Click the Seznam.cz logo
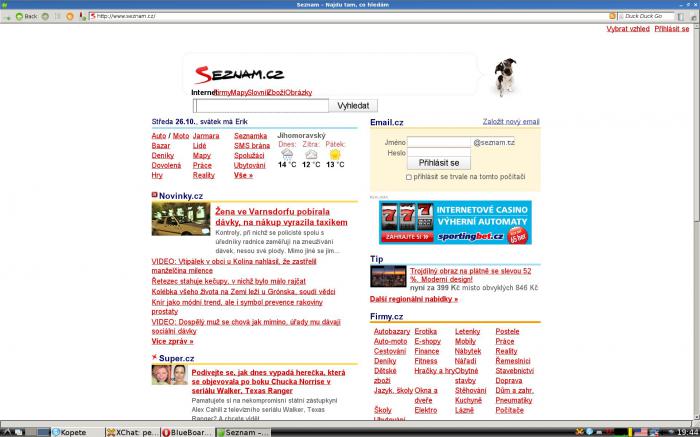The width and height of the screenshot is (700, 437). 239,75
